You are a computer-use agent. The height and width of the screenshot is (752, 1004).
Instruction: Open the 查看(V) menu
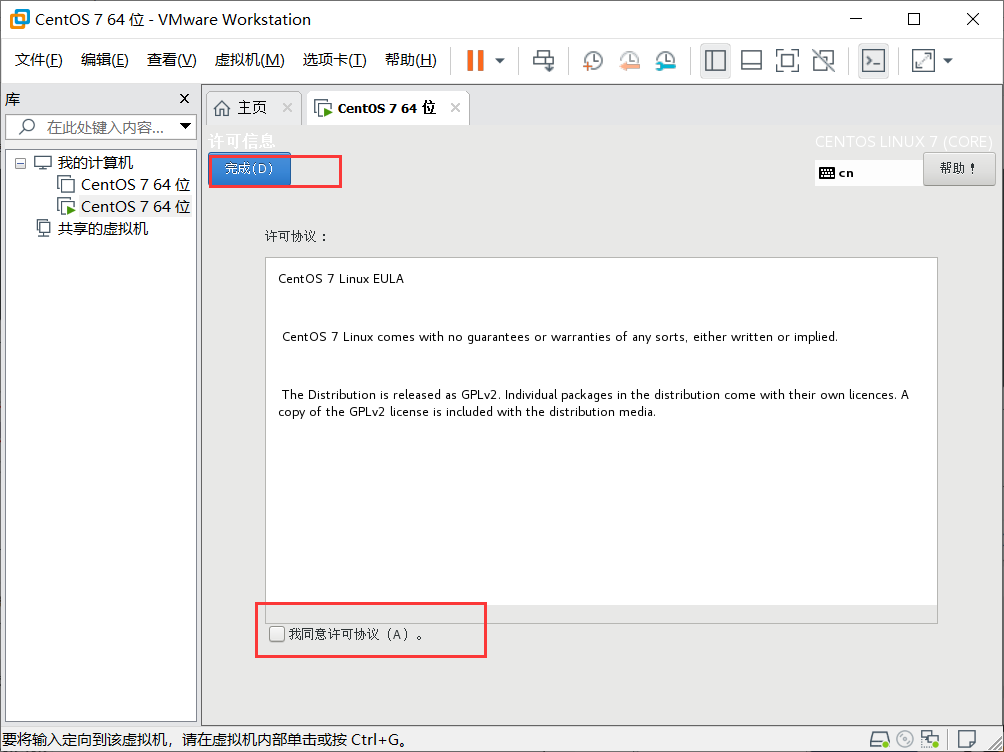[x=172, y=60]
